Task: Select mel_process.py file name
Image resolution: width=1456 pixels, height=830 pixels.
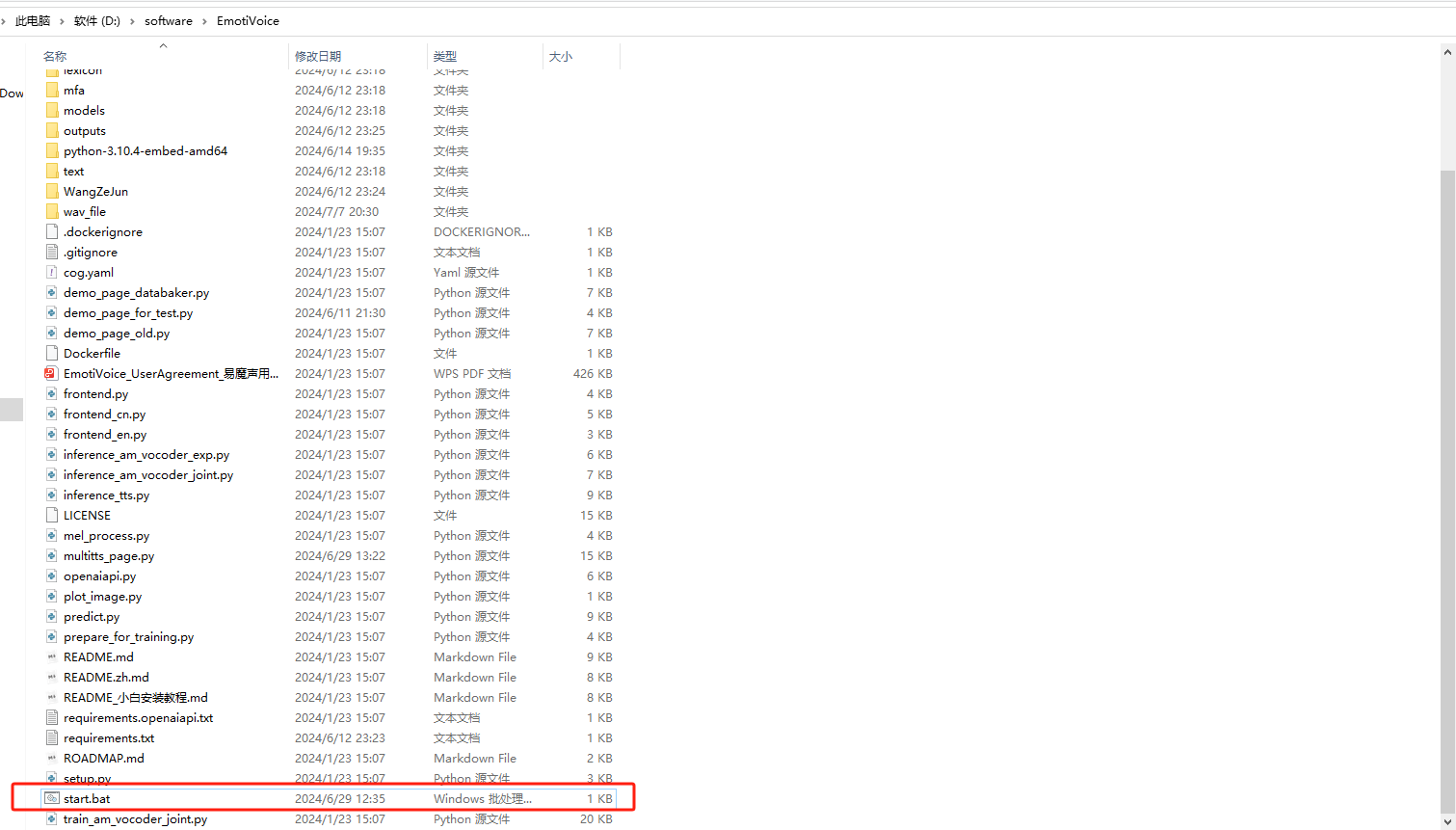Action: [107, 536]
